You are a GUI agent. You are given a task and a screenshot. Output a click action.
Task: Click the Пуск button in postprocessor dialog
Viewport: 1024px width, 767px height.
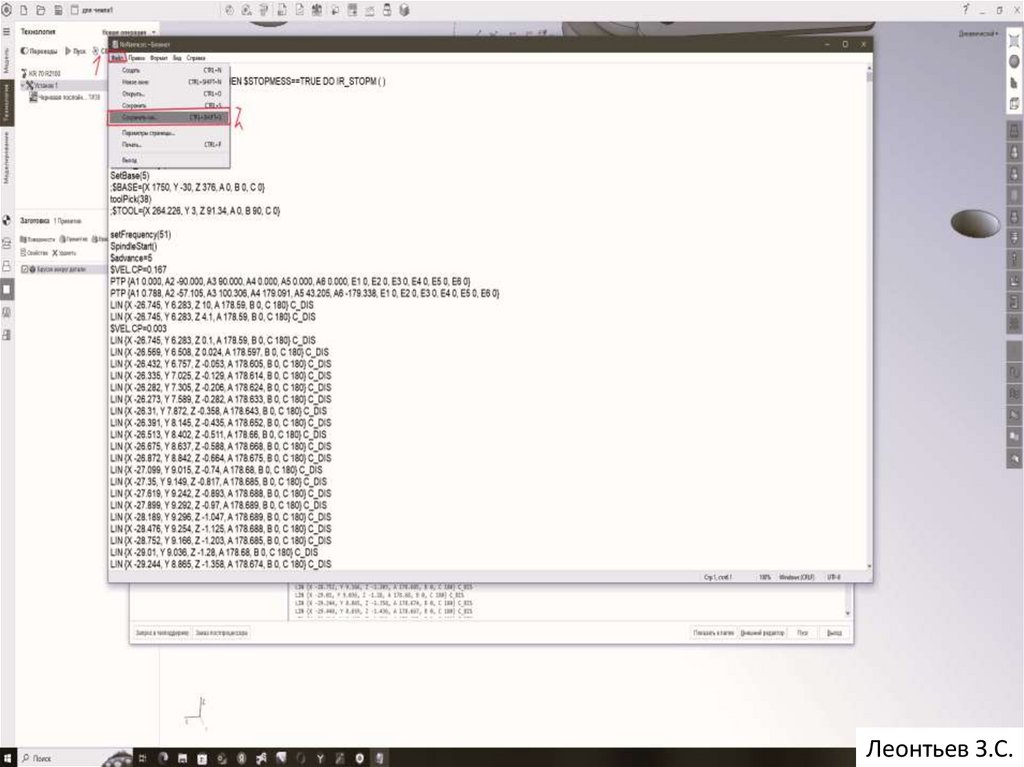click(803, 633)
